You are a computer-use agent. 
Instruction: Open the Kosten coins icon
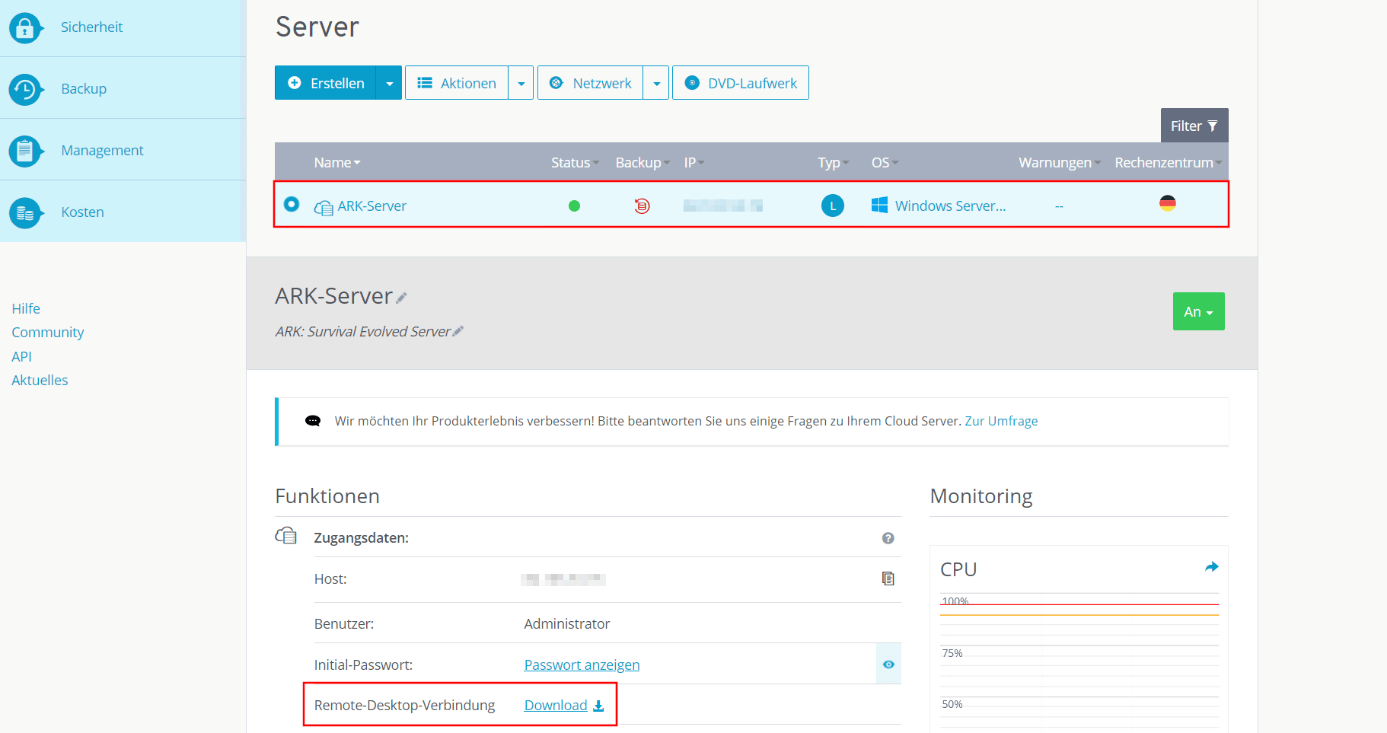coord(25,213)
